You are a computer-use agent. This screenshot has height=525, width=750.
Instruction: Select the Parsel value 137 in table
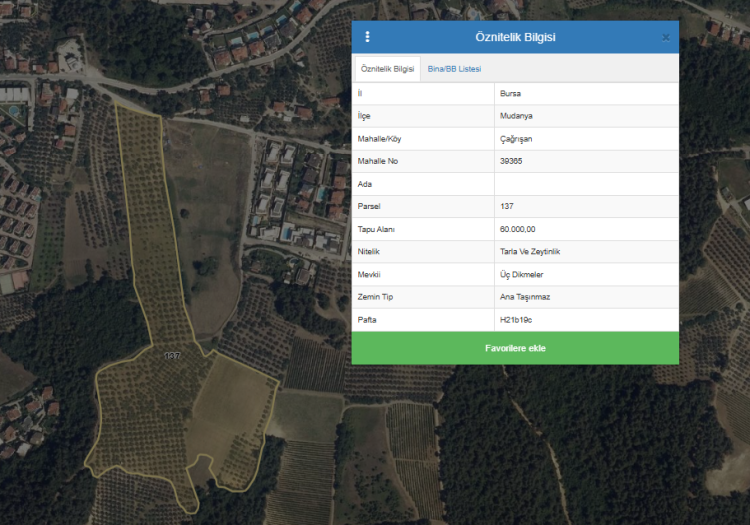pos(506,206)
